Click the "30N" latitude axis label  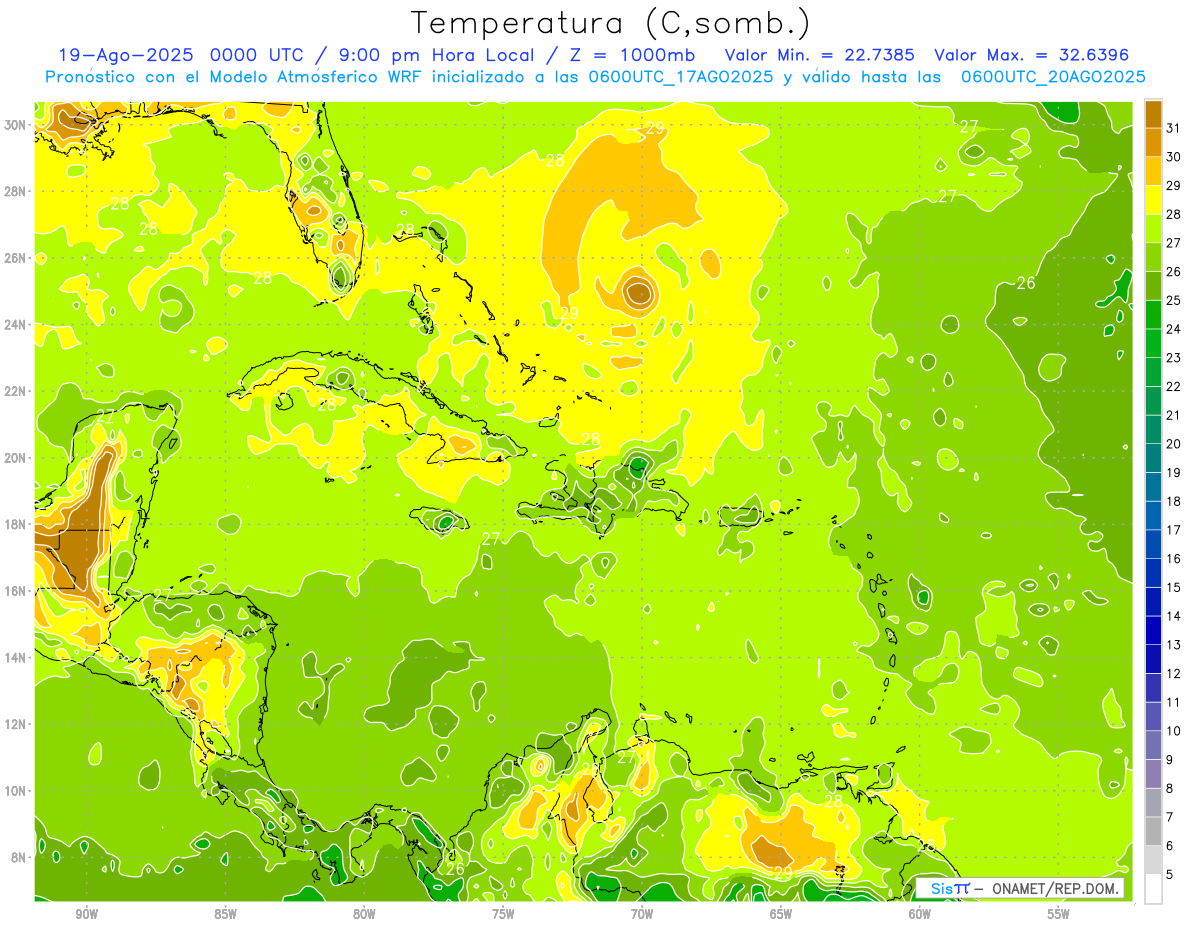(x=15, y=125)
